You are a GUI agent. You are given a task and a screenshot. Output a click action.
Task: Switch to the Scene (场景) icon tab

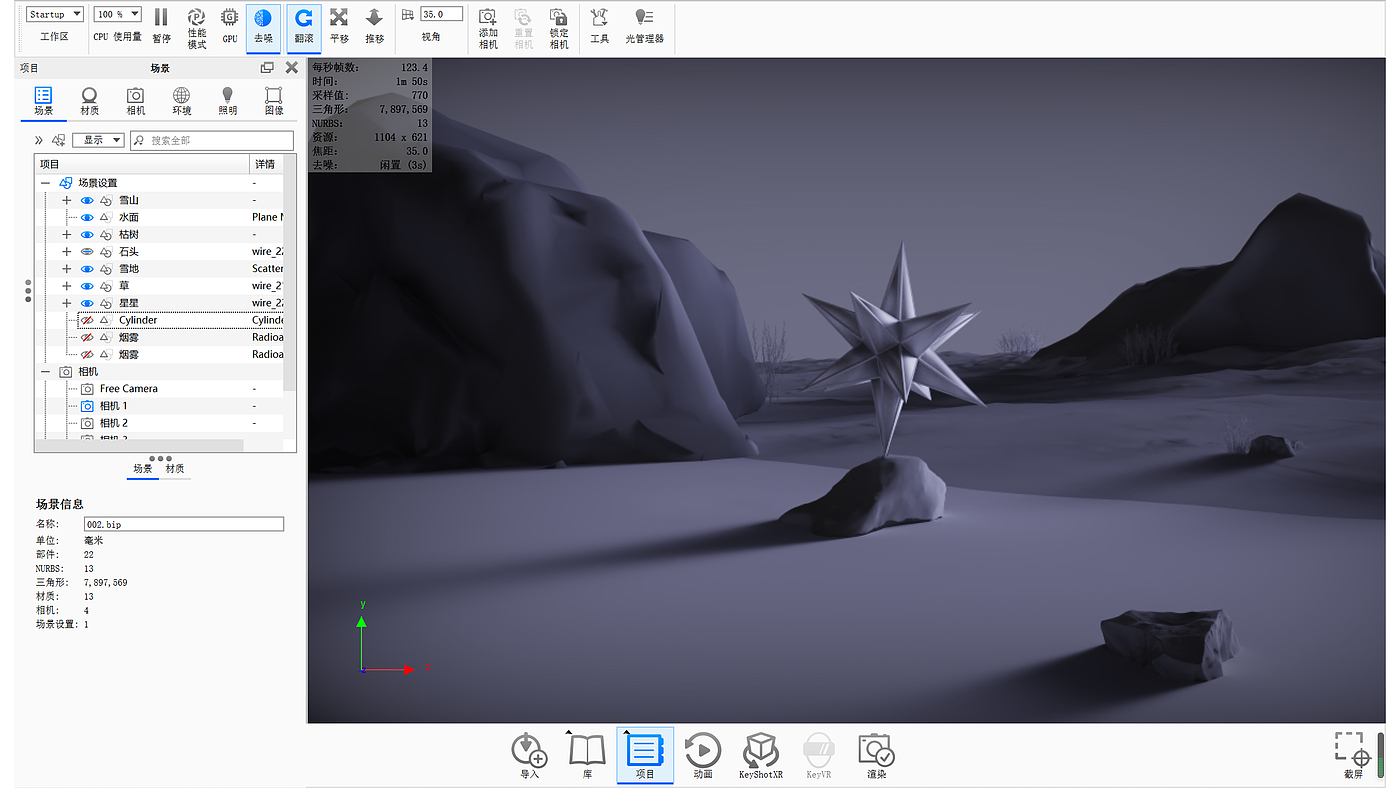[43, 101]
